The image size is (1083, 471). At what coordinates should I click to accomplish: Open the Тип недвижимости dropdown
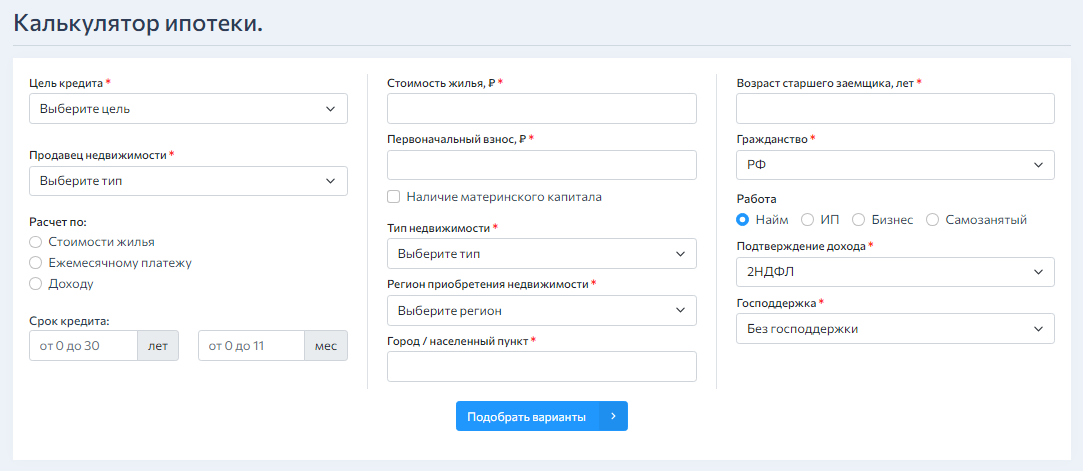(x=541, y=254)
